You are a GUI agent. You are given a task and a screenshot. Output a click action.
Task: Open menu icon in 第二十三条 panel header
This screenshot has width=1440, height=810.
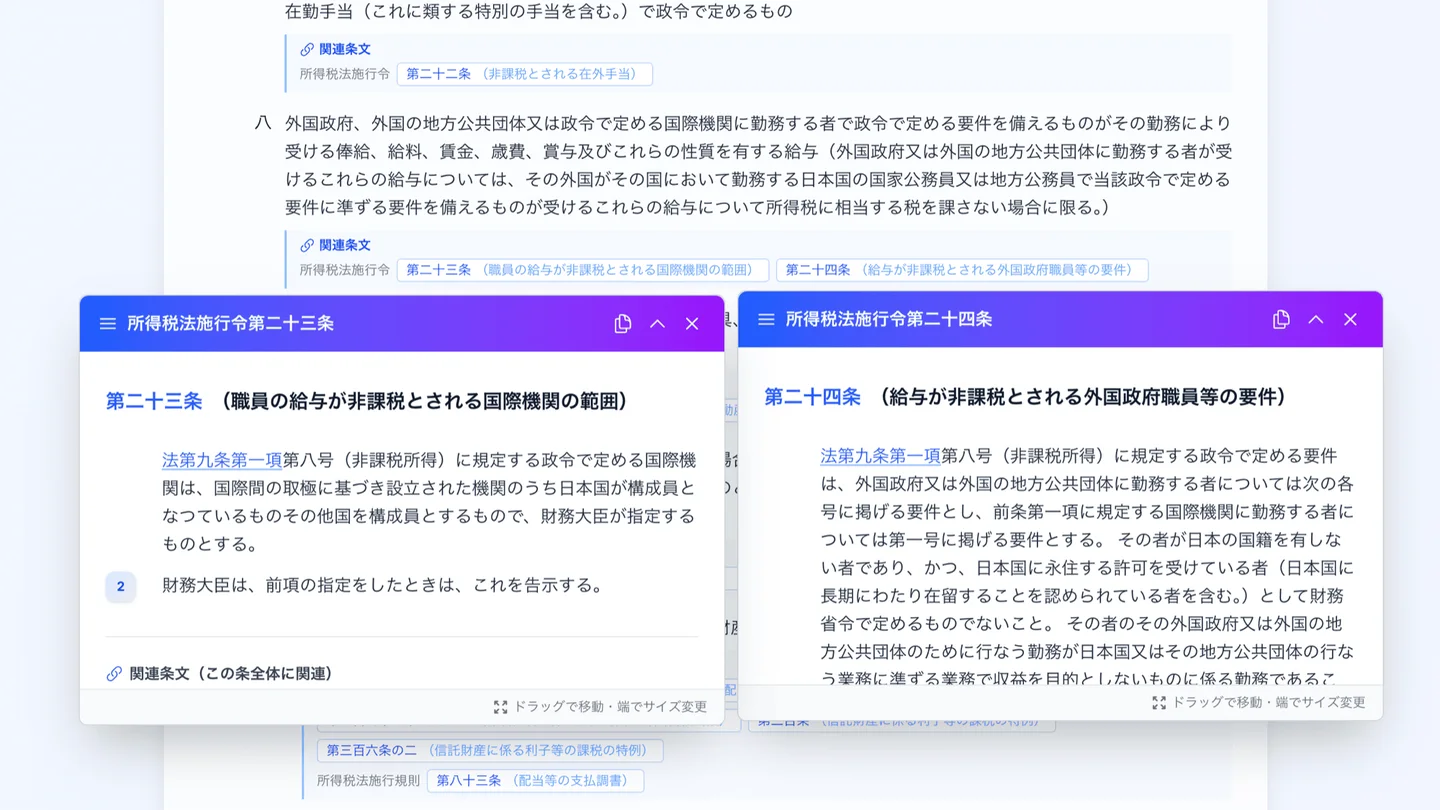coord(107,324)
